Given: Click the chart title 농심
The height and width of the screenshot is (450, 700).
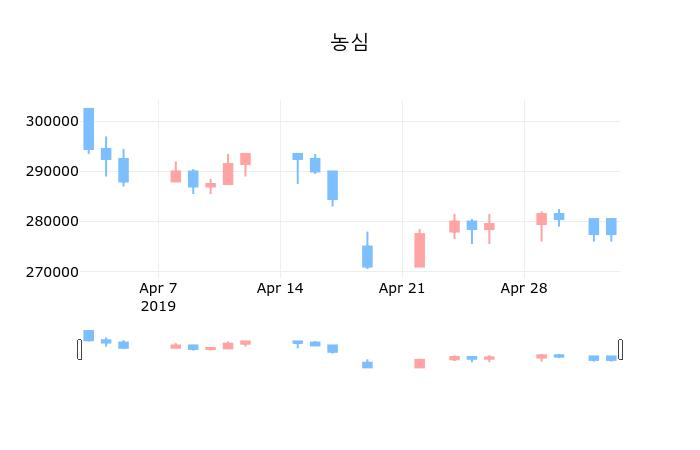Looking at the screenshot, I should pos(350,42).
